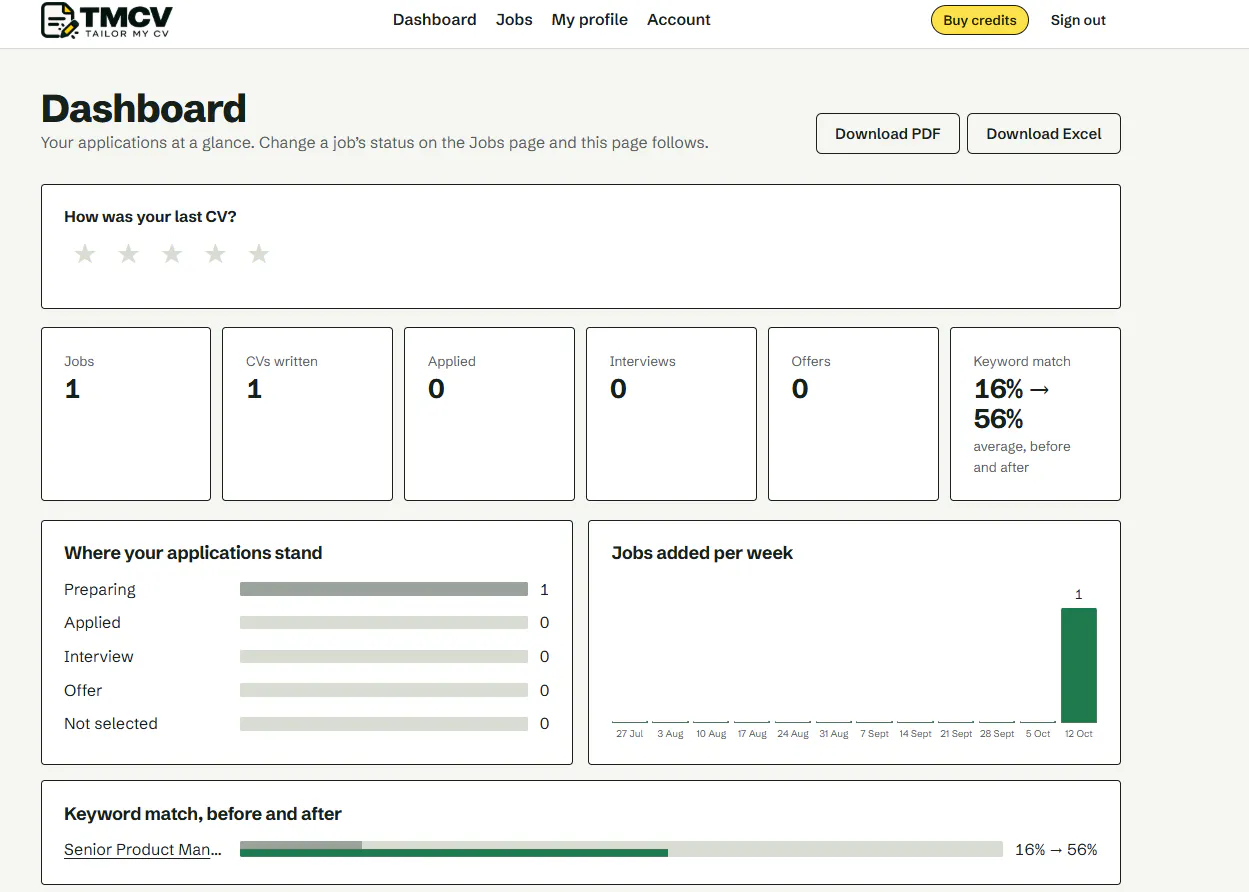
Task: Click the "5 Oct" week label
Action: coord(1038,734)
